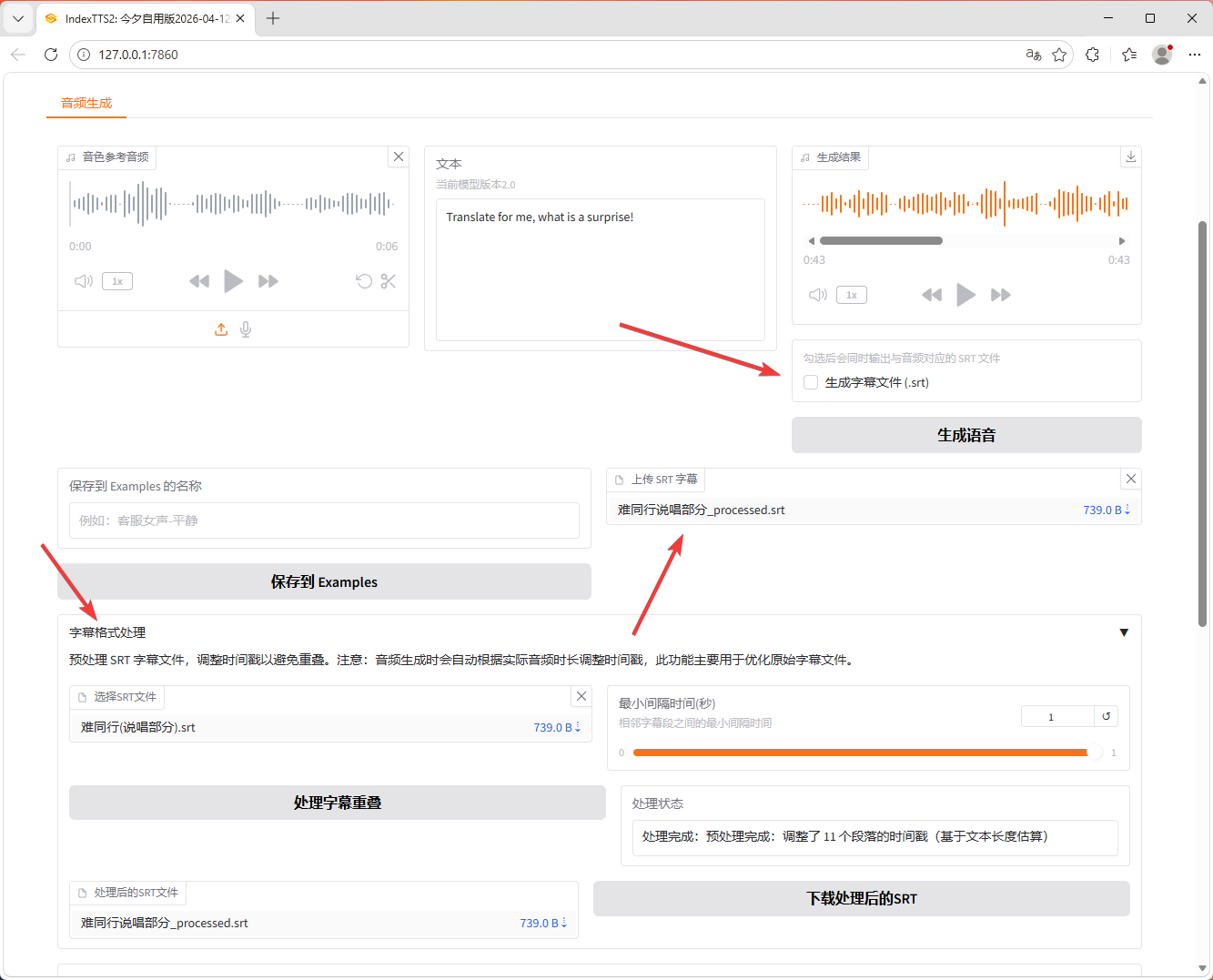Download the generated result audio
This screenshot has width=1213, height=980.
1130,157
